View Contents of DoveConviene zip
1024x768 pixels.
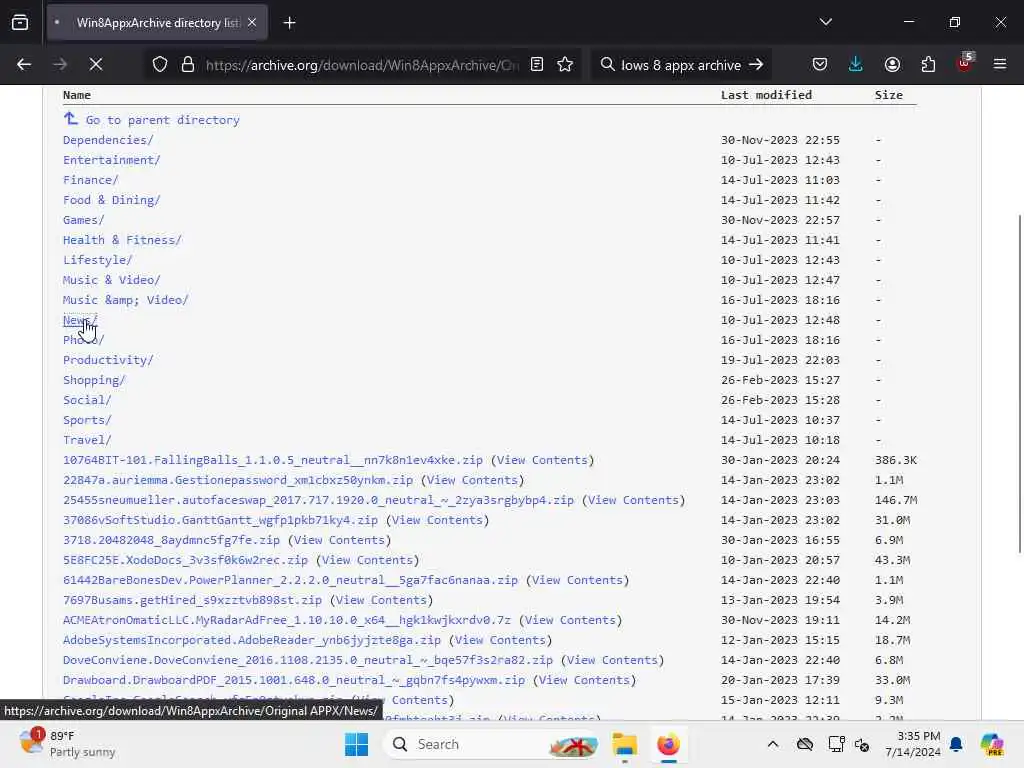(612, 660)
